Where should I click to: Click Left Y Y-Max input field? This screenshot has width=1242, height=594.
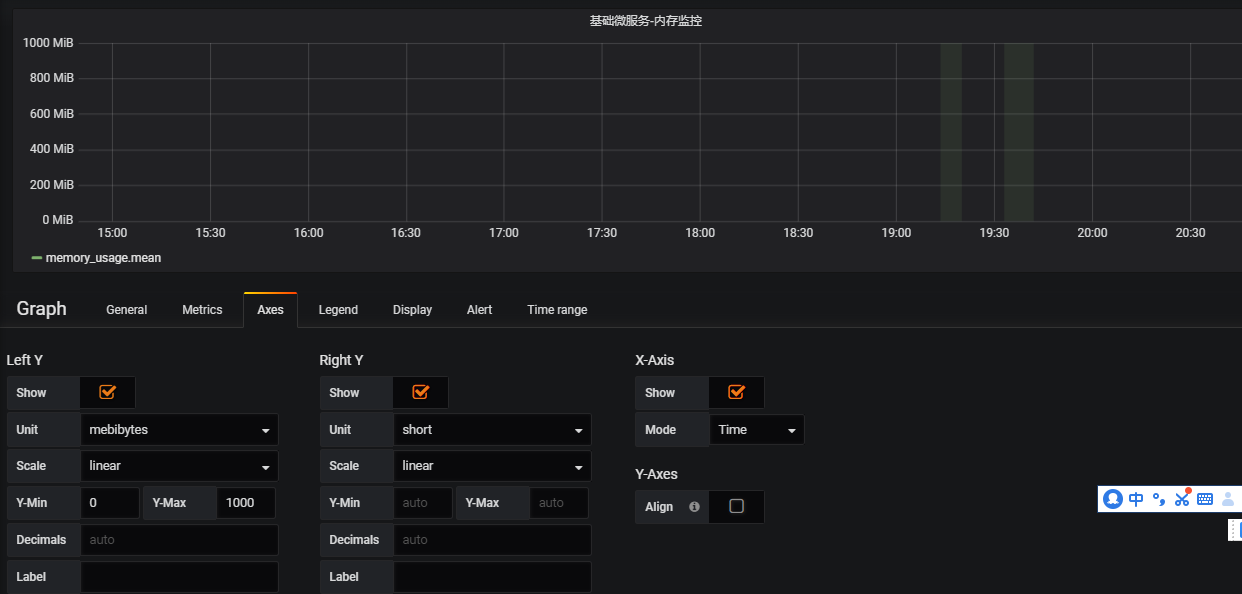(x=246, y=503)
